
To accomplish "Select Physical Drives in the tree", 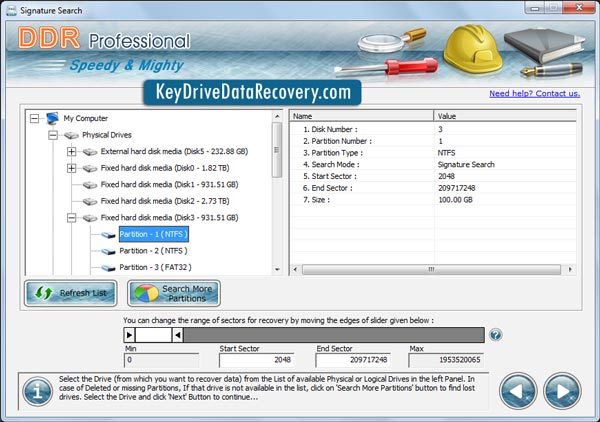I will click(x=107, y=135).
